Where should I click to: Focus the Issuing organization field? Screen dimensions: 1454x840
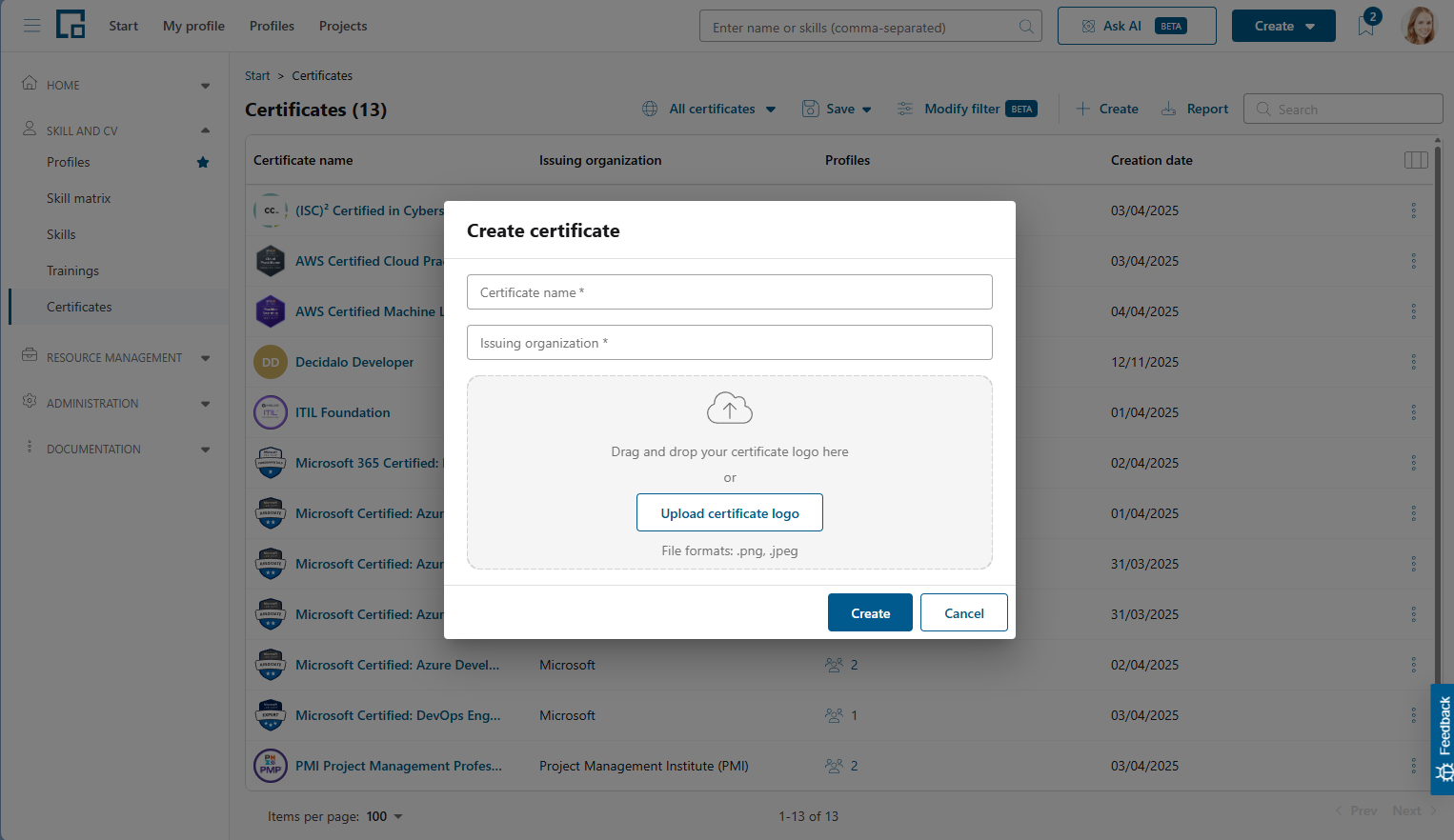tap(730, 343)
